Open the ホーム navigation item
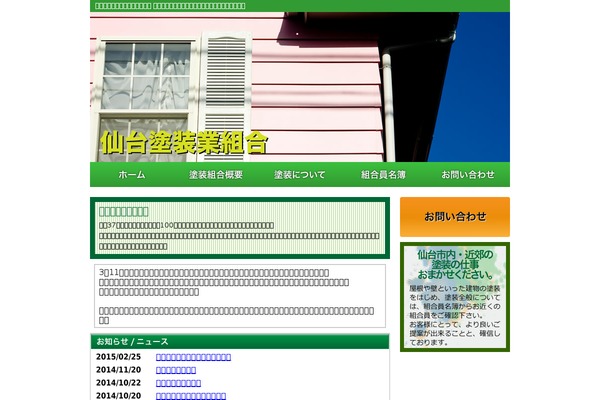Image resolution: width=600 pixels, height=400 pixels. (x=132, y=175)
